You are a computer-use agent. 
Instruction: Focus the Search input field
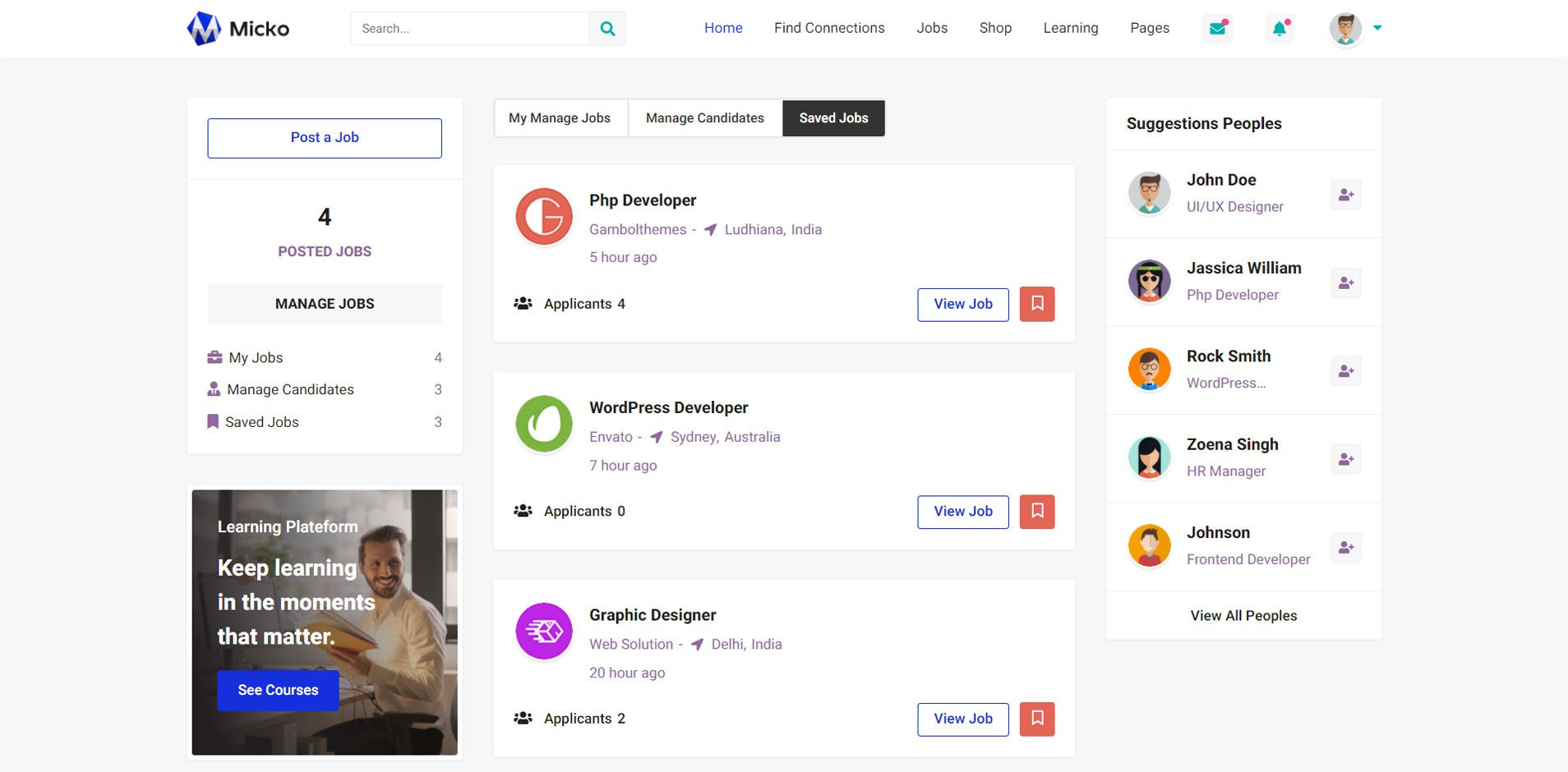click(470, 29)
